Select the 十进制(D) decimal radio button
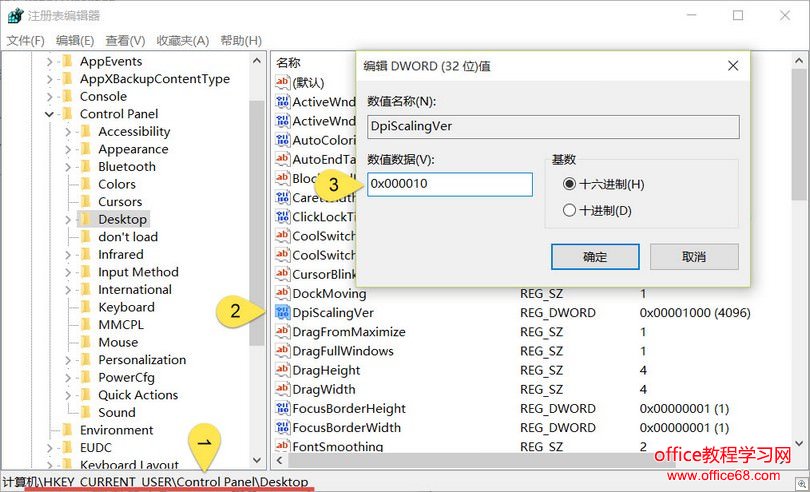810x492 pixels. [569, 210]
